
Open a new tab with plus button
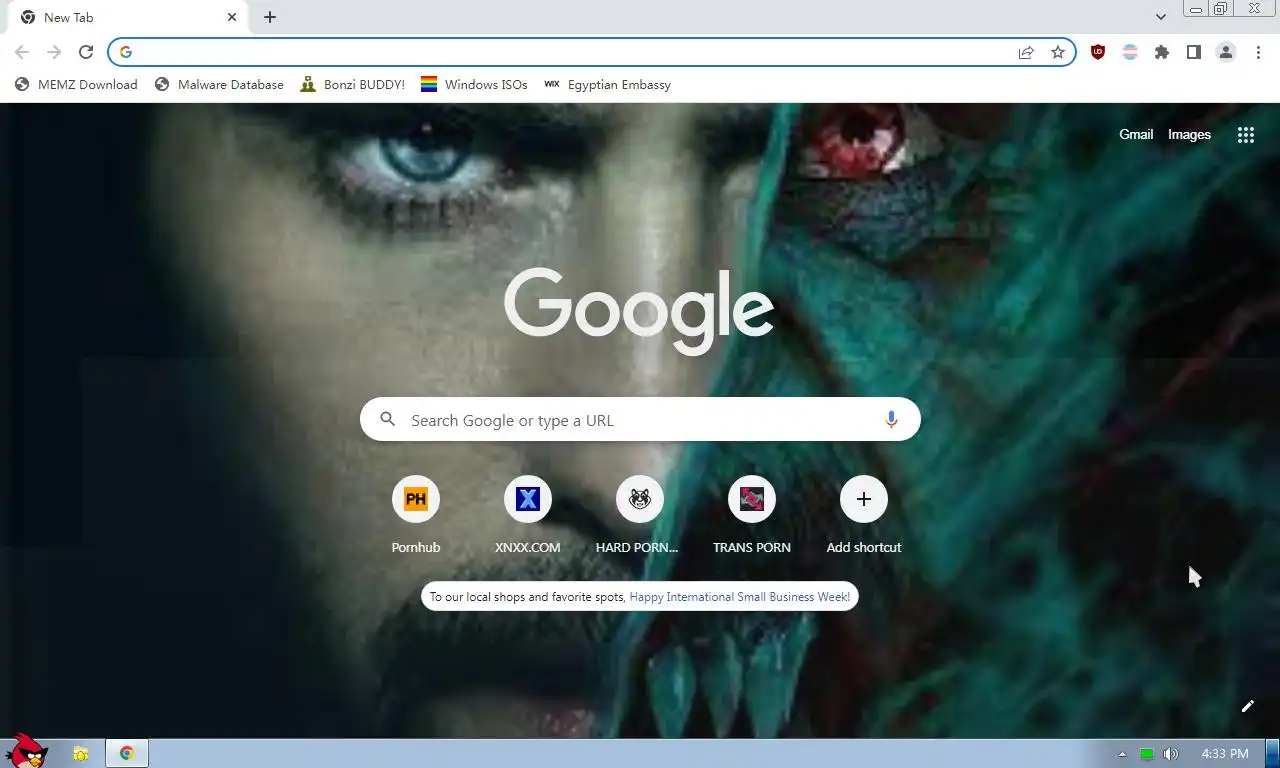(x=270, y=17)
